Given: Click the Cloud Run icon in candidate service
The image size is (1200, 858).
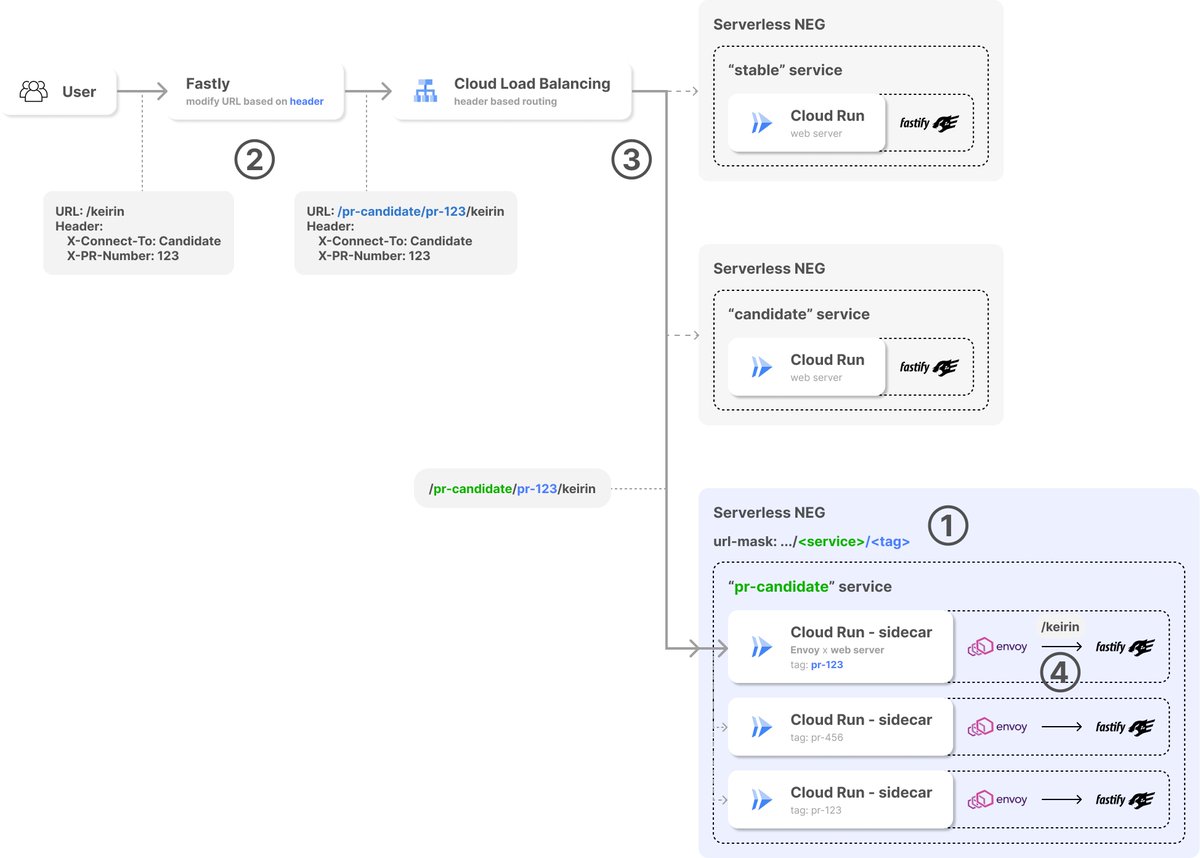Looking at the screenshot, I should coord(762,368).
